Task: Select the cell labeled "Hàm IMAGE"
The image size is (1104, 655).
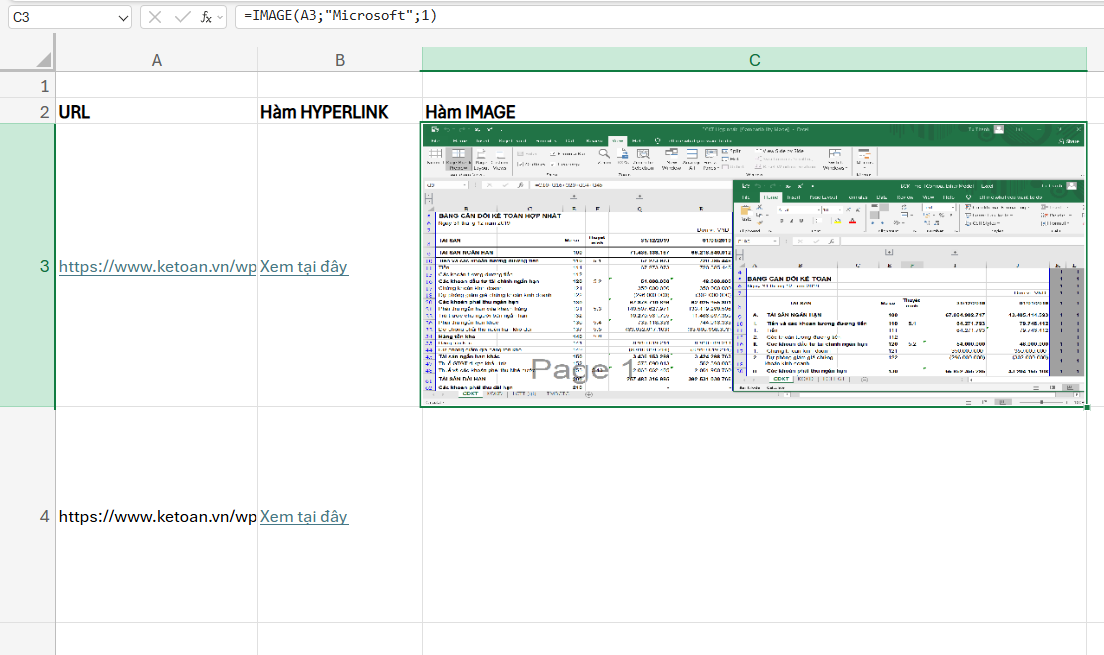Action: pos(470,112)
